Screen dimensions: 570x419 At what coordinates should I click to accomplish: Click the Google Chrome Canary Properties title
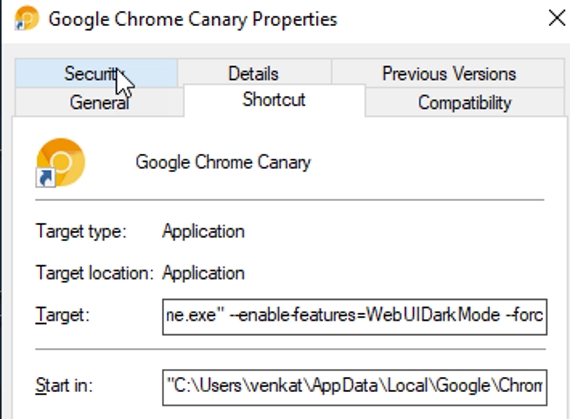pyautogui.click(x=193, y=20)
